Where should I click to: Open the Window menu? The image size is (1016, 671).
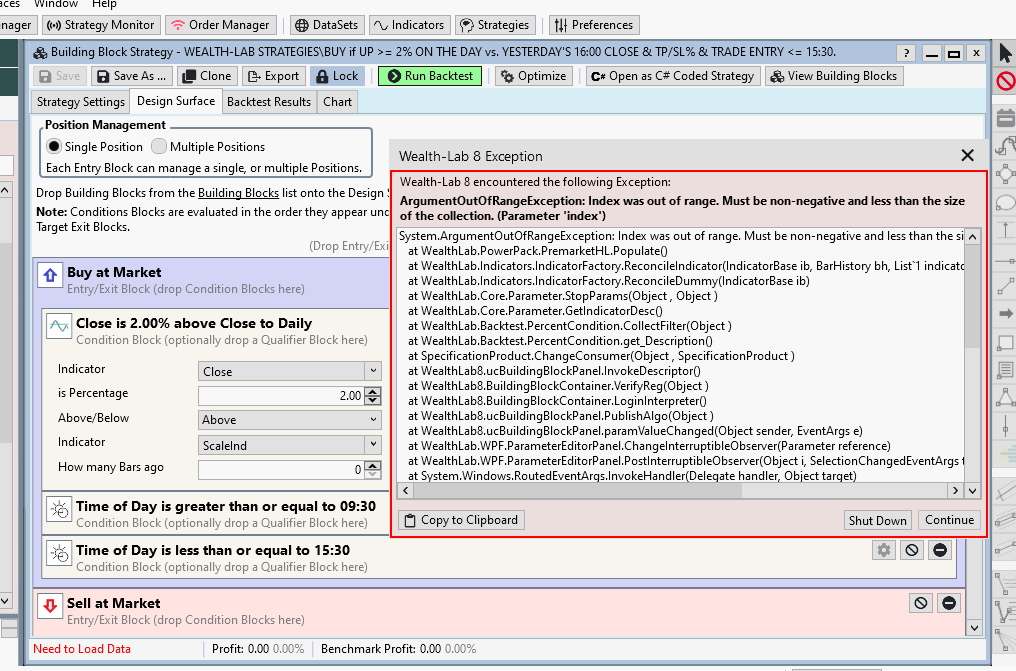pos(56,5)
